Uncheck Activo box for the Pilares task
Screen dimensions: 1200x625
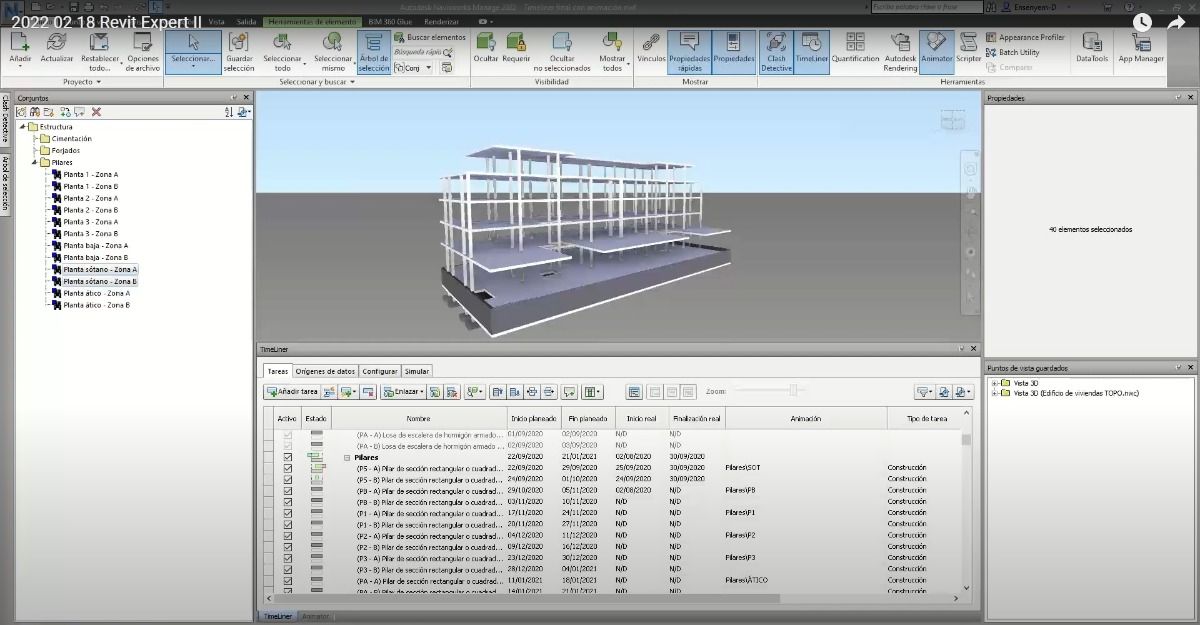pyautogui.click(x=288, y=457)
